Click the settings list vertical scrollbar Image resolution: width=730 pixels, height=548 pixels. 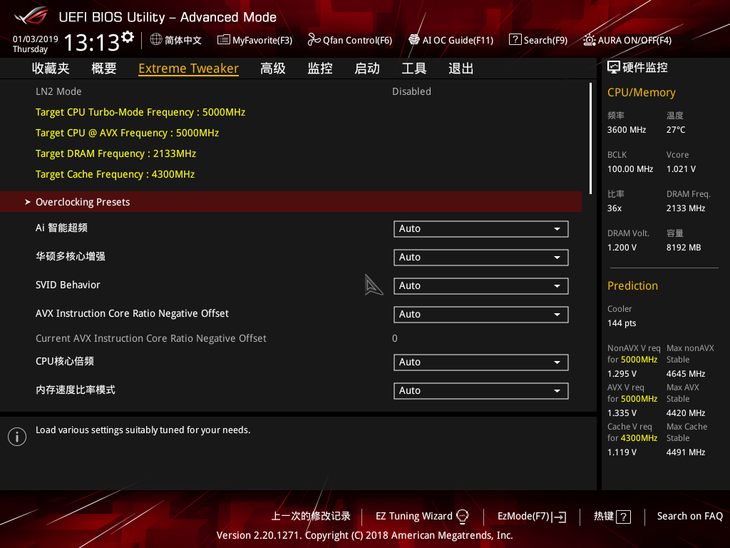[x=590, y=139]
